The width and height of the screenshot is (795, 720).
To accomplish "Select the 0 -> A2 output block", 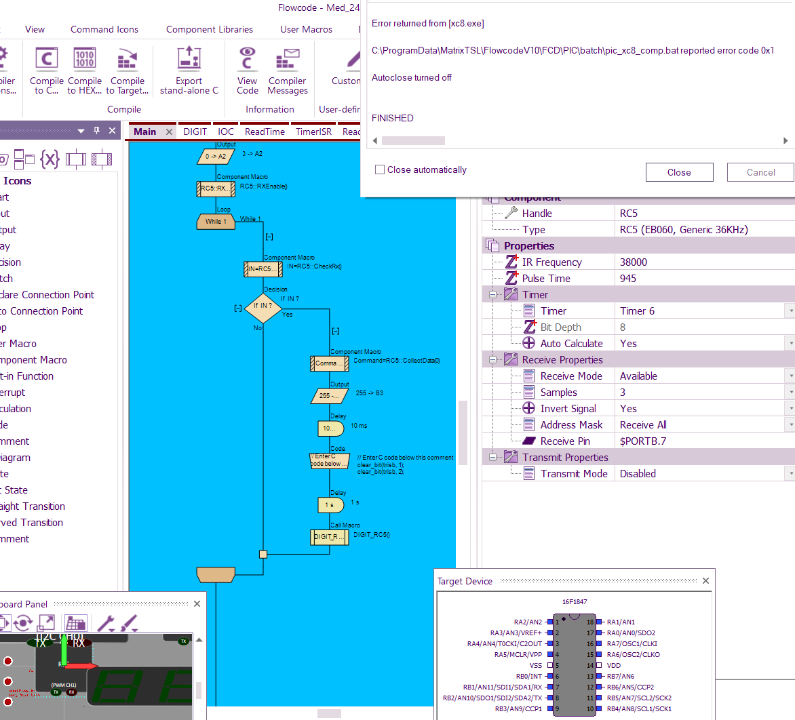I will [216, 156].
